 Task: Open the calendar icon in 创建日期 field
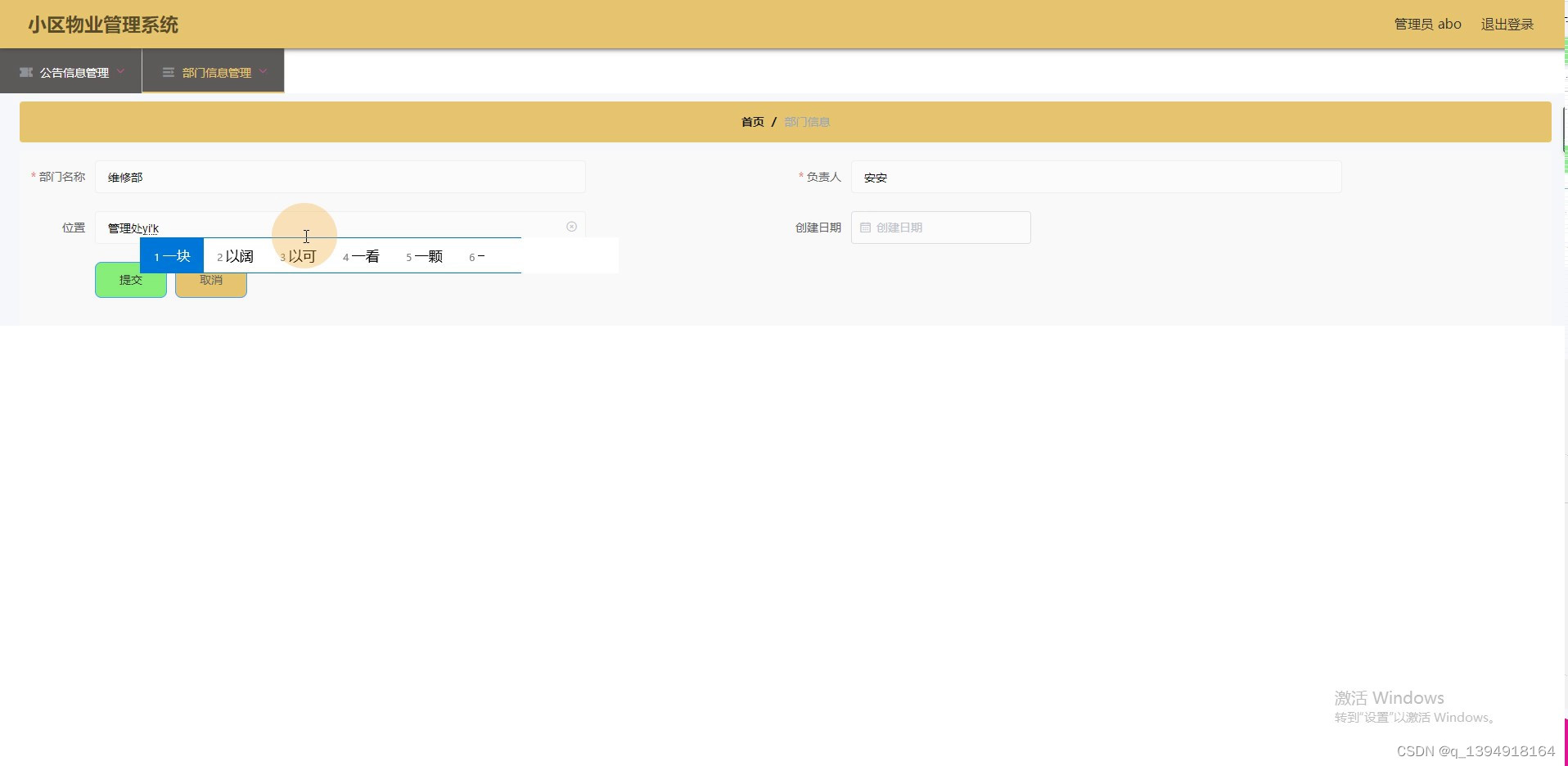pyautogui.click(x=867, y=228)
